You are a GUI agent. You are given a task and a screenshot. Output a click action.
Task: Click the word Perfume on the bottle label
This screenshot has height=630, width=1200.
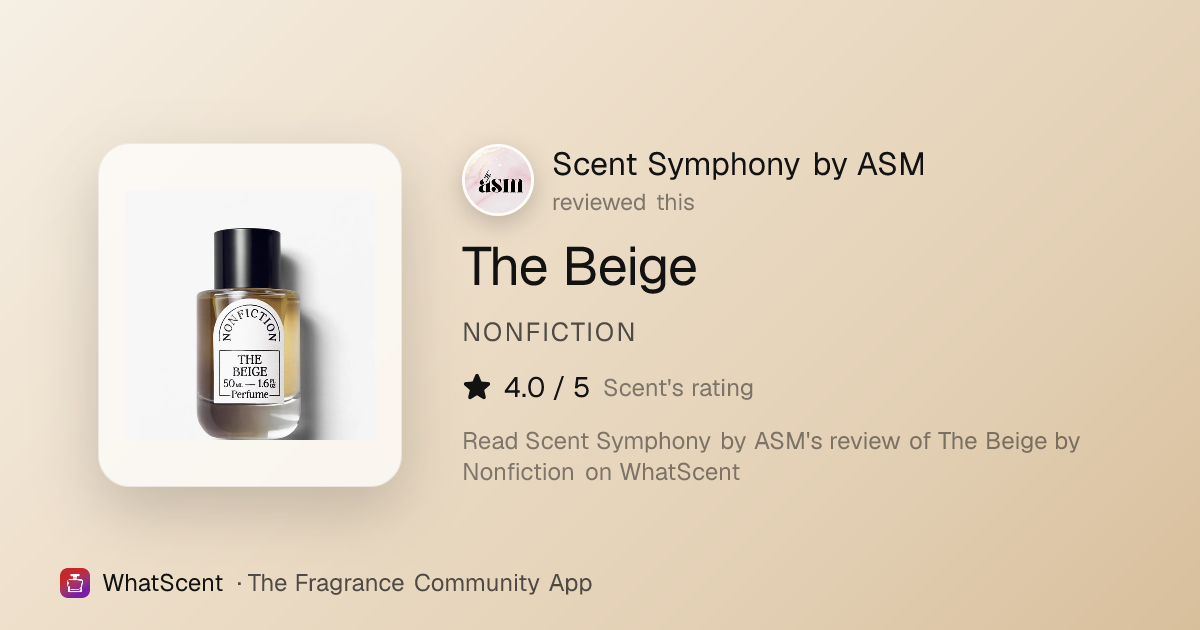click(250, 395)
